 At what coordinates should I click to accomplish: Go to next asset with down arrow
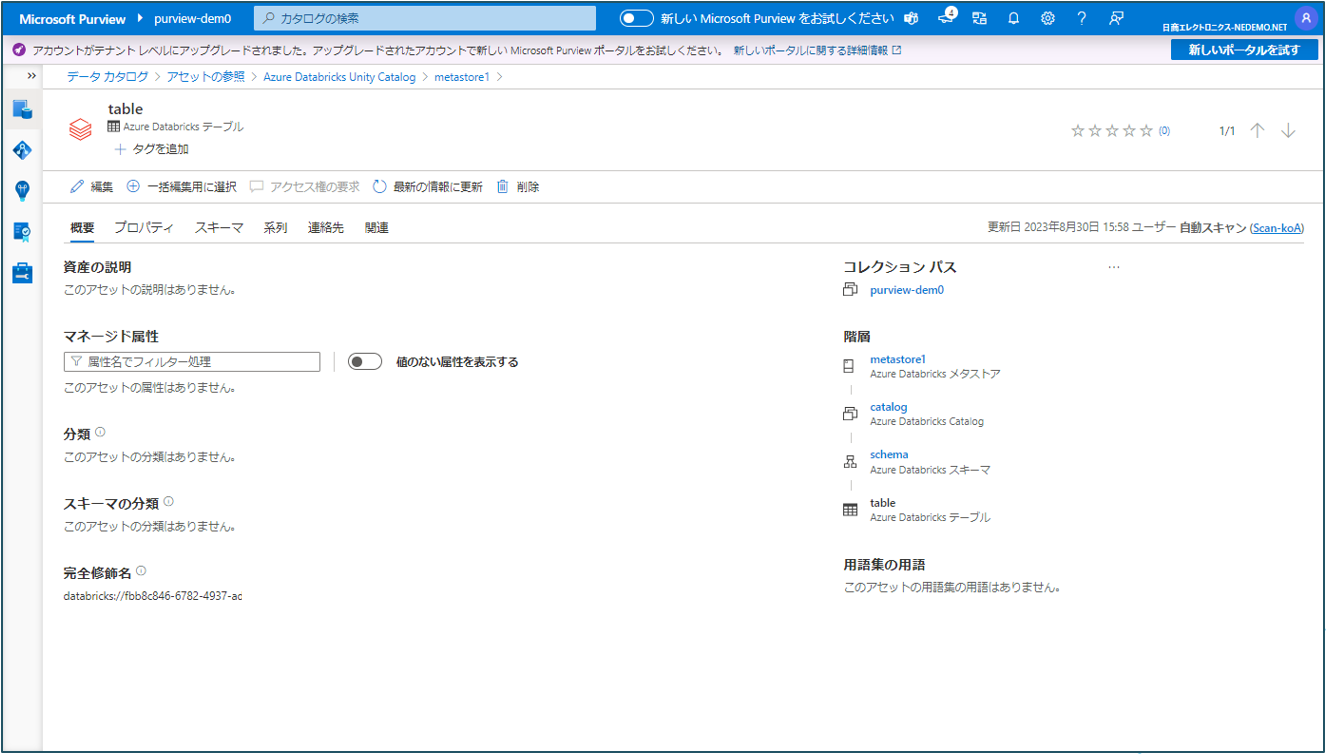(1288, 131)
